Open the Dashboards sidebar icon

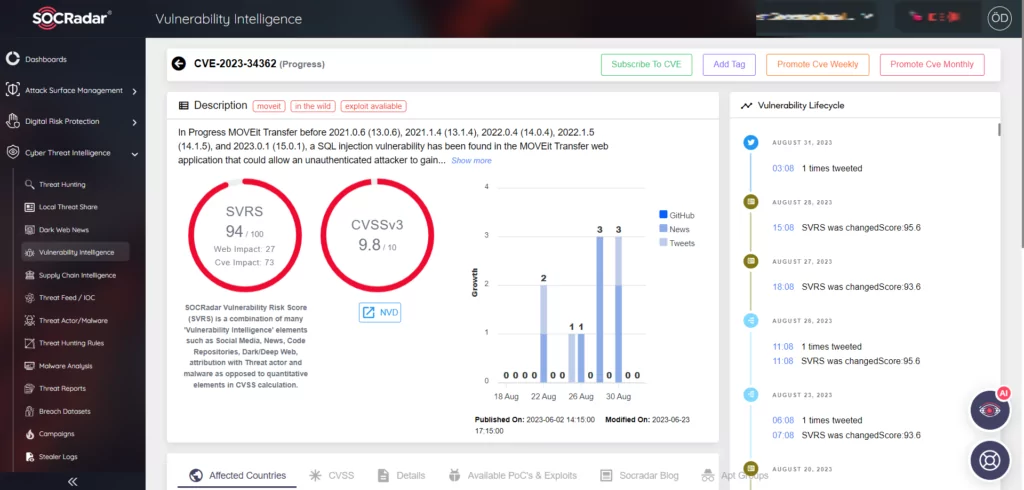[12, 59]
